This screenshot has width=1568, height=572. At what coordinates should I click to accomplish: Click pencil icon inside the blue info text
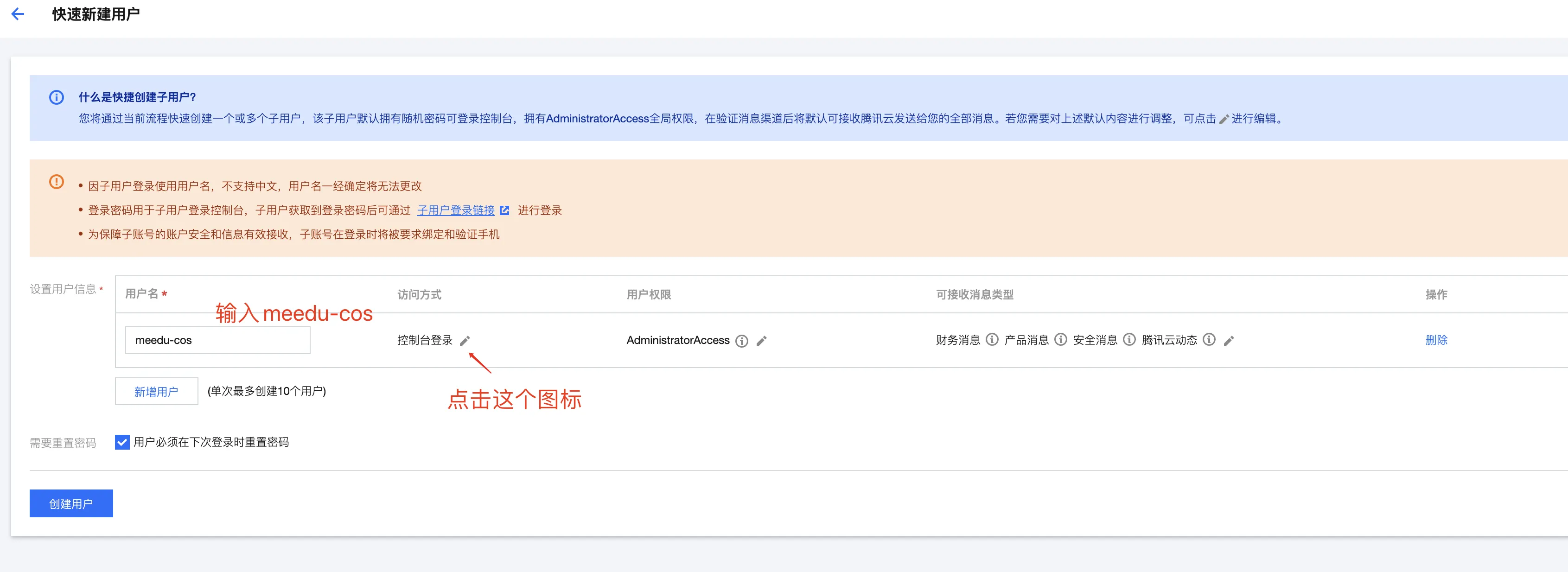[1224, 119]
